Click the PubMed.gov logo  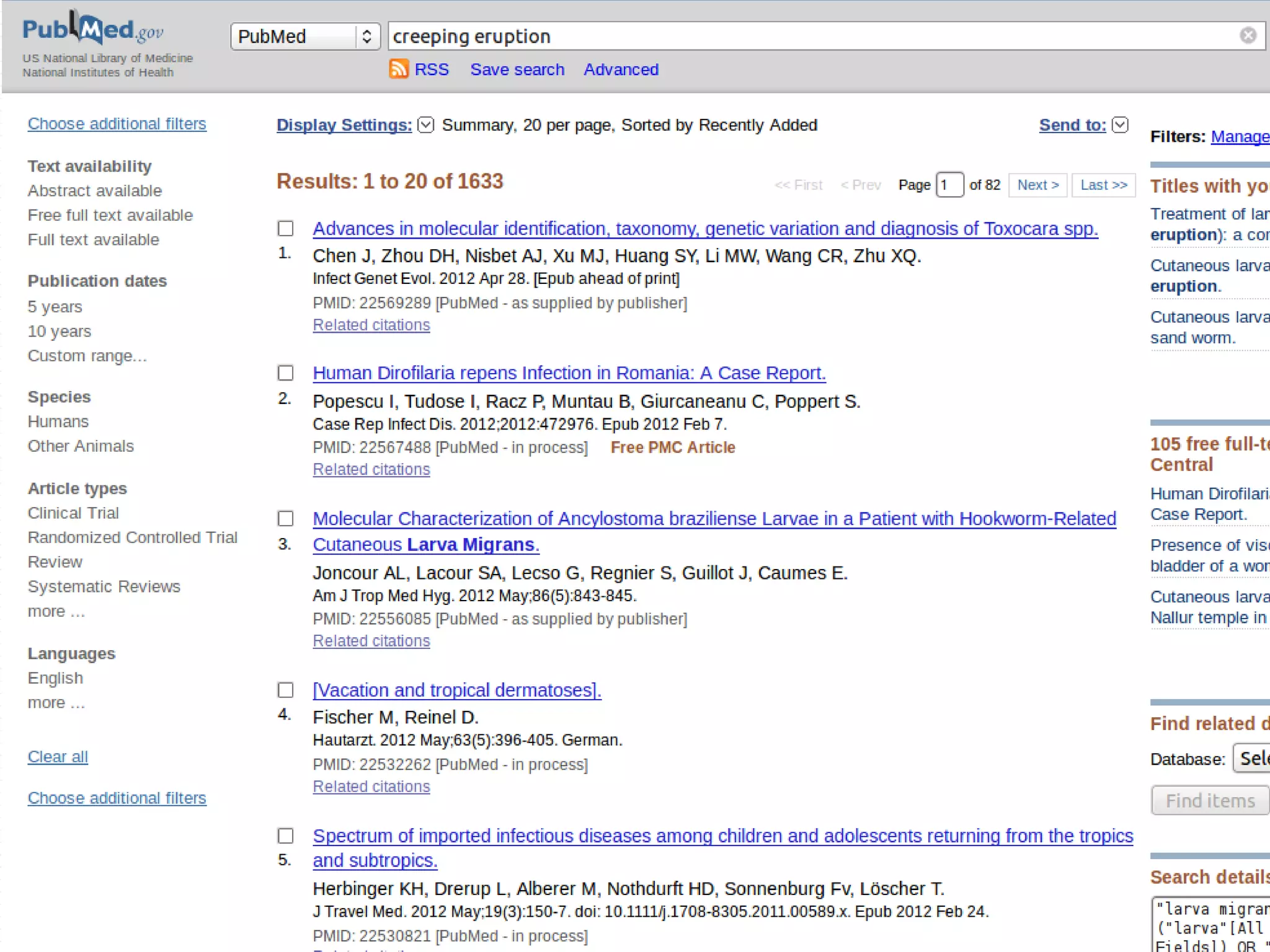coord(93,29)
